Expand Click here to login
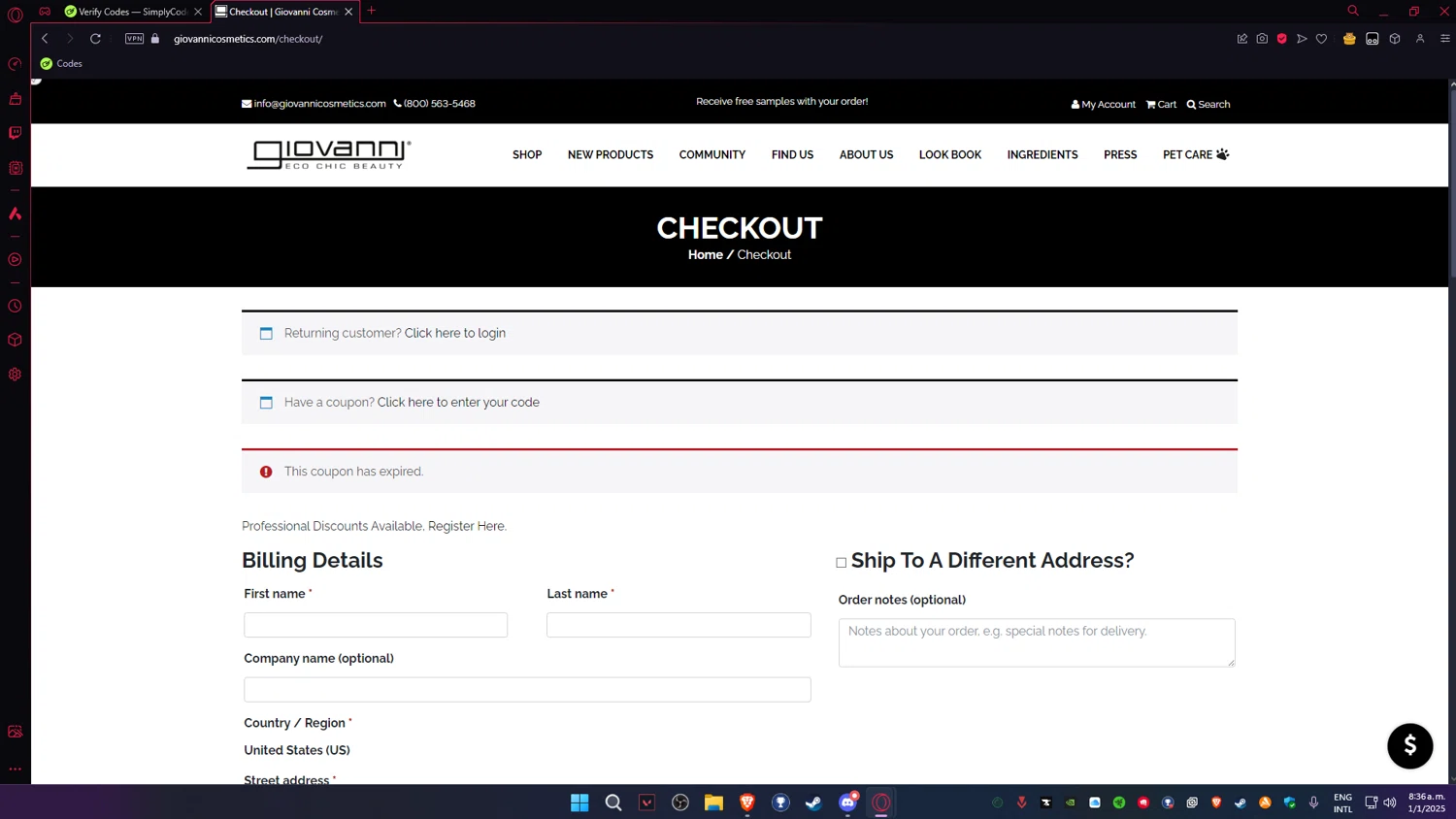The image size is (1456, 819). (455, 333)
